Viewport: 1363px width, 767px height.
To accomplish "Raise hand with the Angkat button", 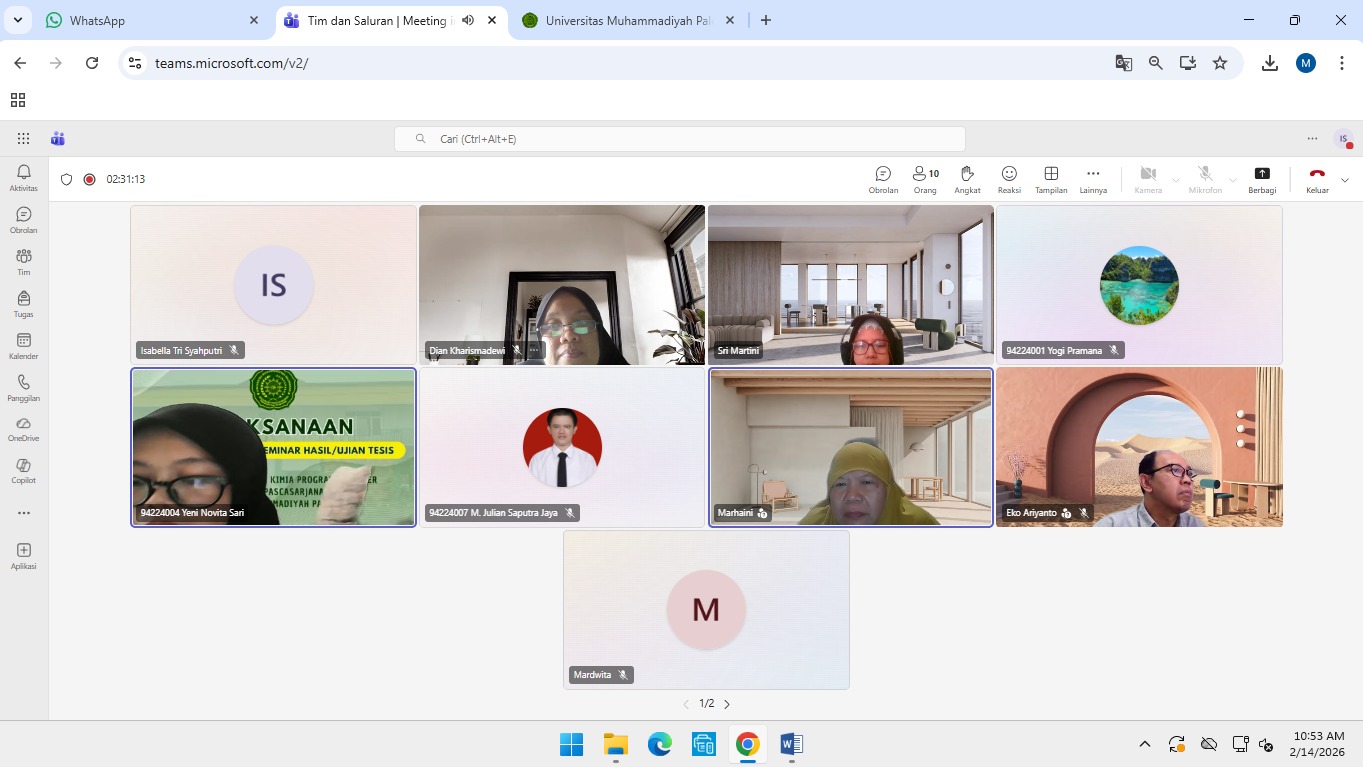I will pos(967,179).
